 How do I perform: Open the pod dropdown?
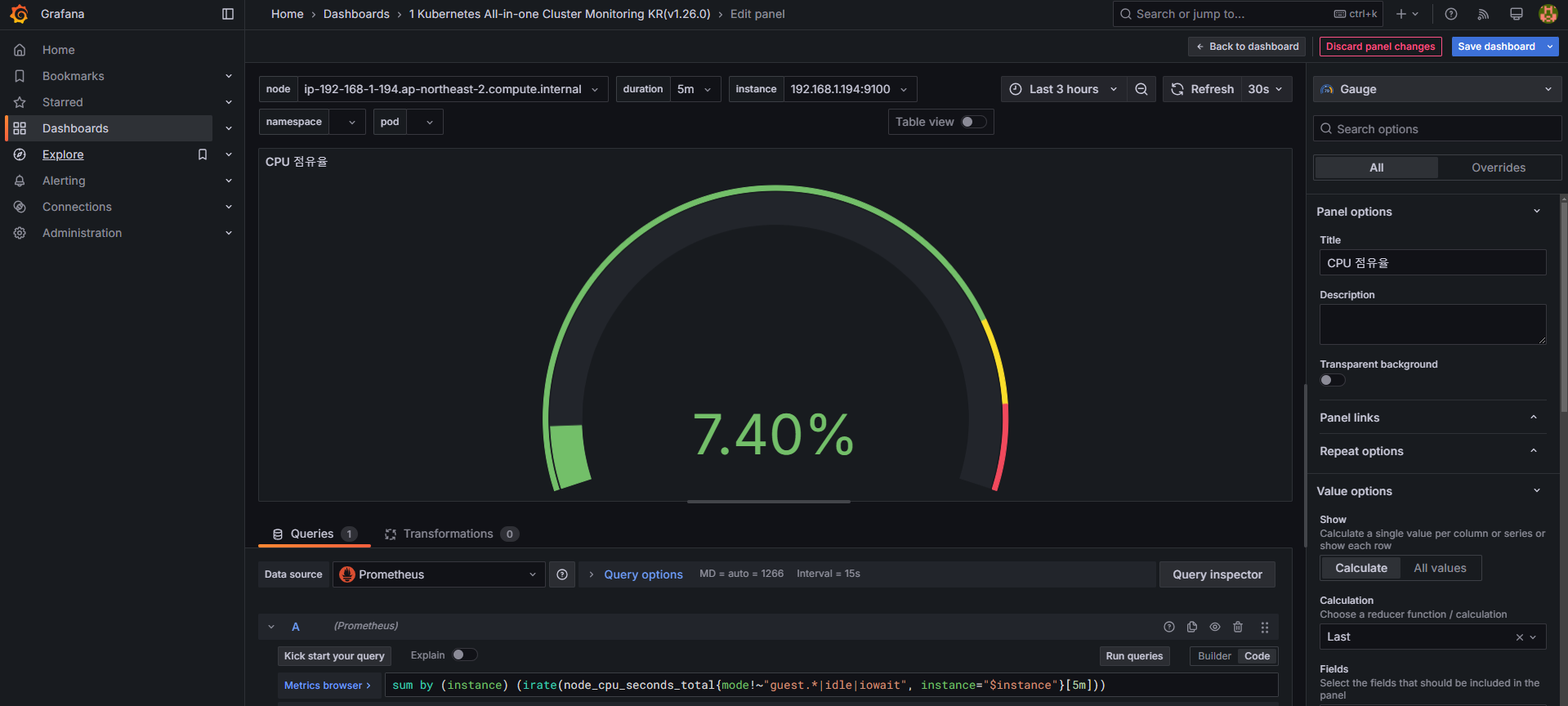click(425, 122)
